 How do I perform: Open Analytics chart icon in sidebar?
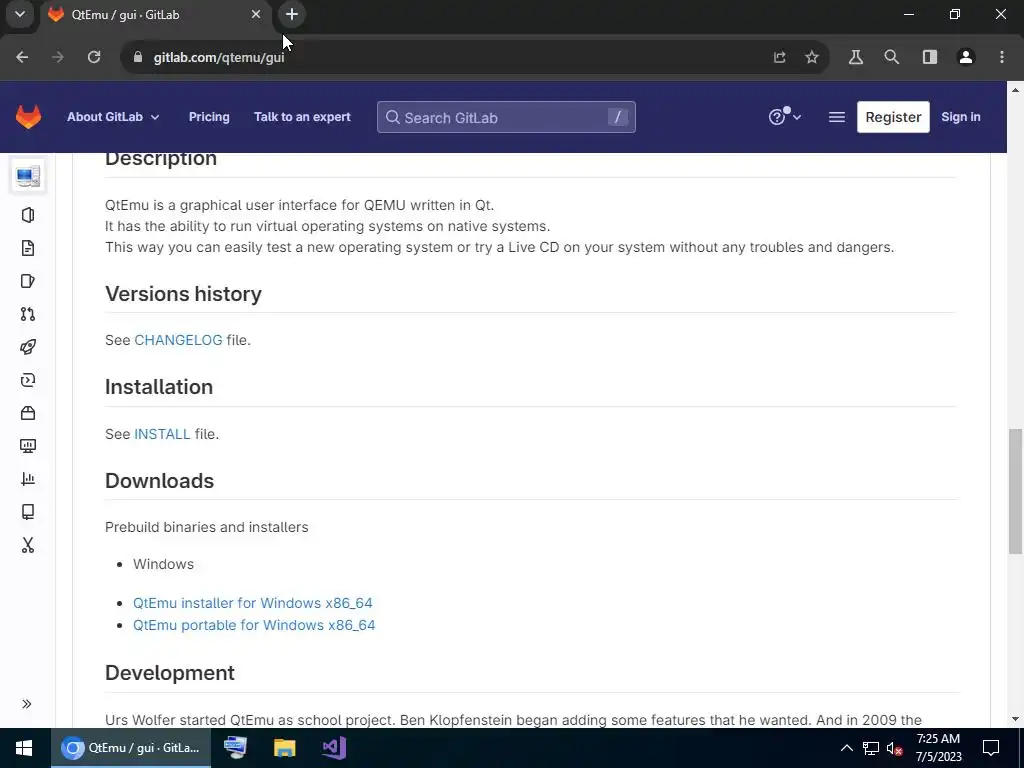[x=28, y=479]
